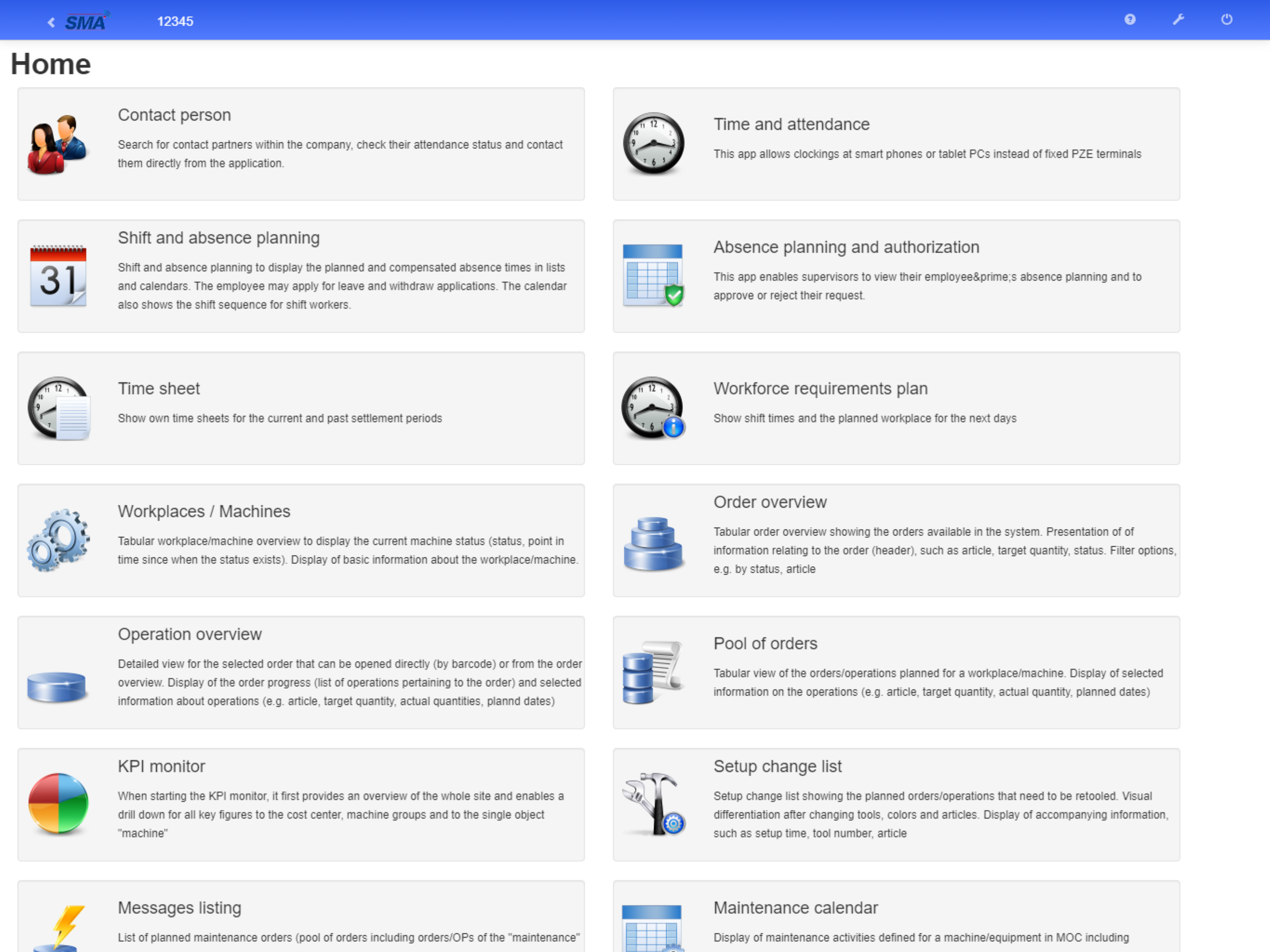1270x952 pixels.
Task: Click text 'Detailed view for the selected order'
Action: [205, 664]
